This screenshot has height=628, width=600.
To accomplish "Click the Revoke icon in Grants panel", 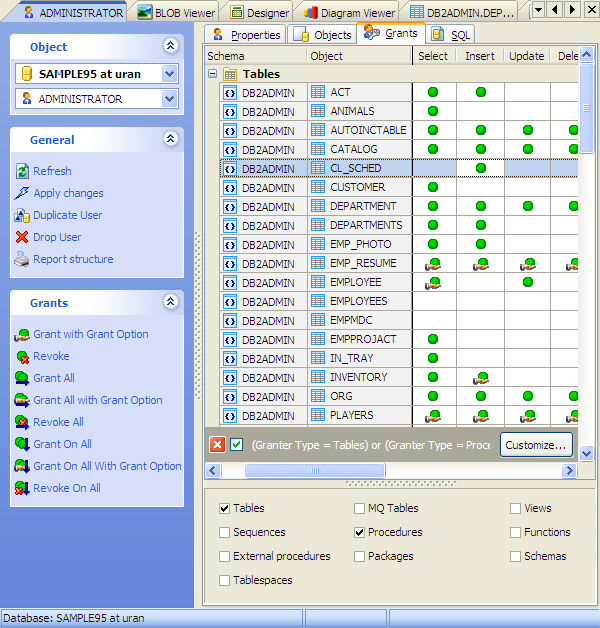I will point(23,356).
